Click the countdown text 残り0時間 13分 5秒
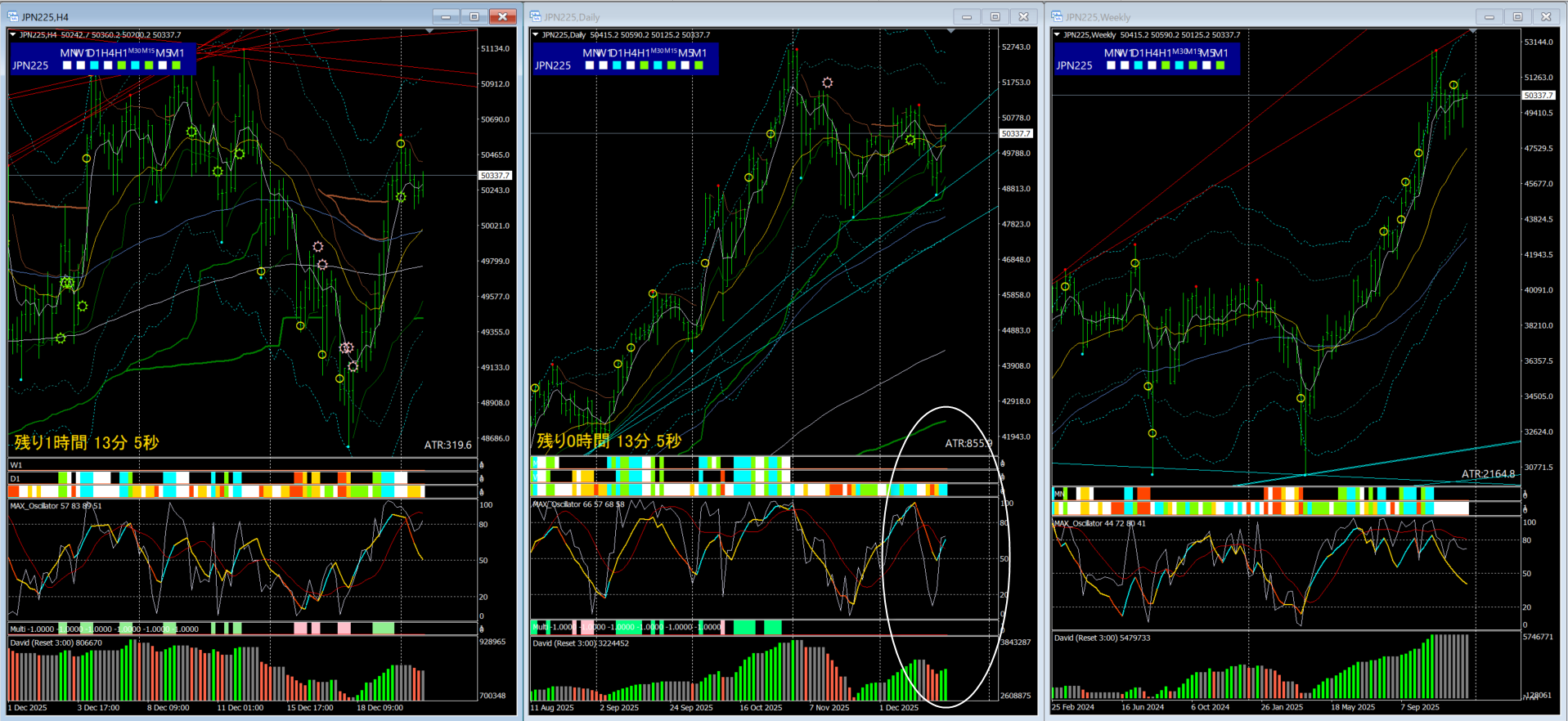 coord(609,441)
